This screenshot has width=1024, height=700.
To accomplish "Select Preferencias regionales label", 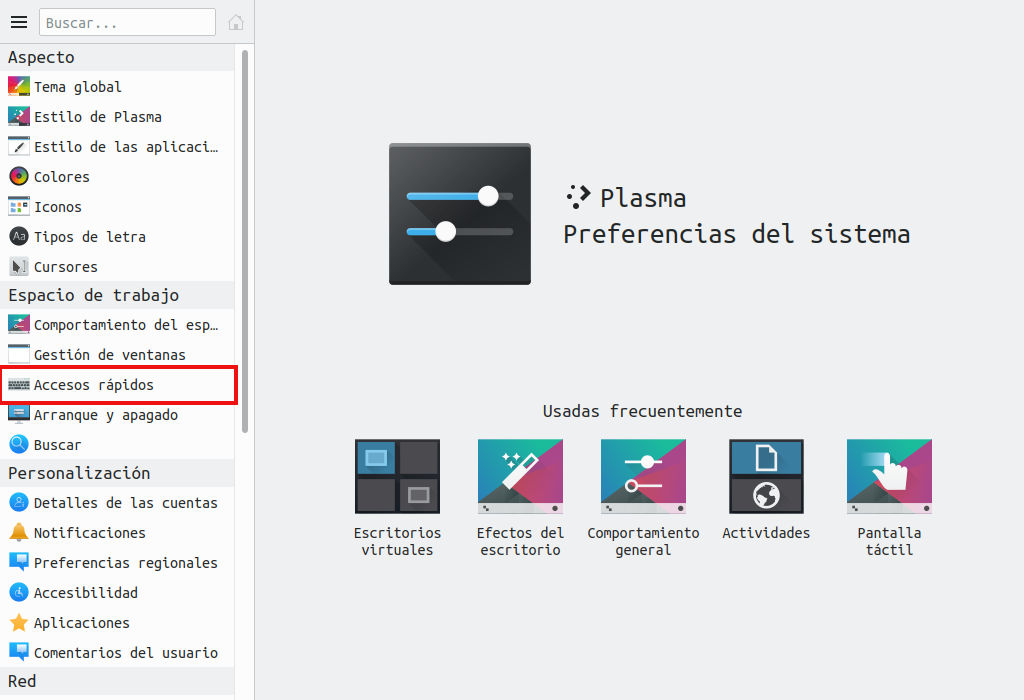I will click(x=125, y=563).
